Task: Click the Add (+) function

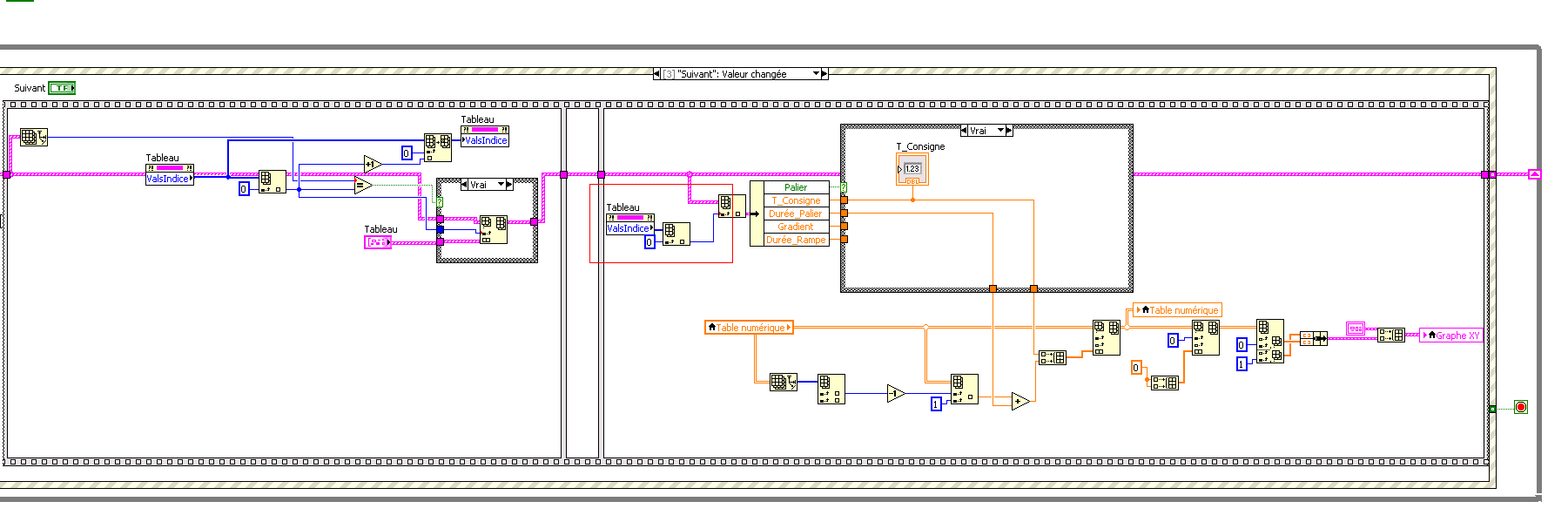Action: click(x=1020, y=402)
